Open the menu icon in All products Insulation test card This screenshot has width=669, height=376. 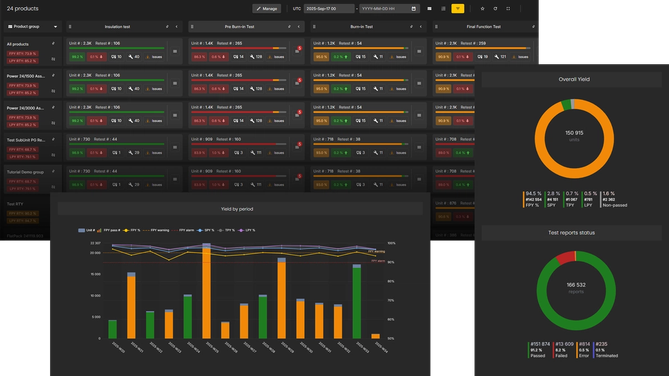click(175, 51)
